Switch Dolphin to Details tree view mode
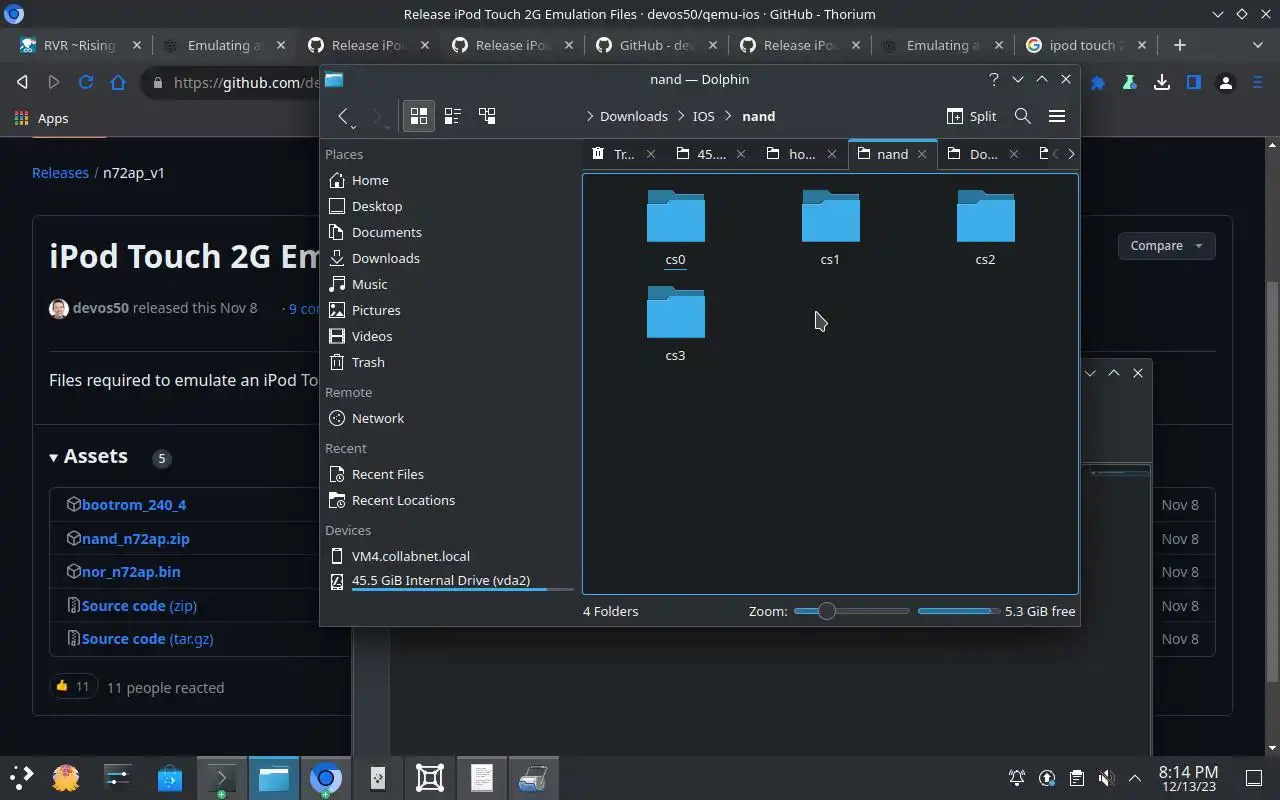Viewport: 1280px width, 800px height. tap(487, 116)
